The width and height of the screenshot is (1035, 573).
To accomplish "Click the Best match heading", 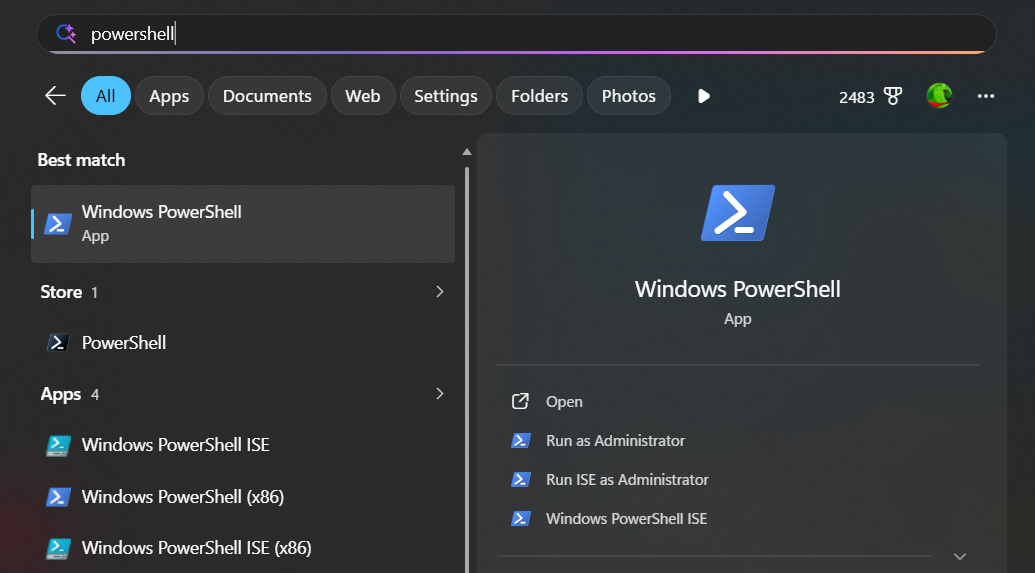I will click(81, 160).
